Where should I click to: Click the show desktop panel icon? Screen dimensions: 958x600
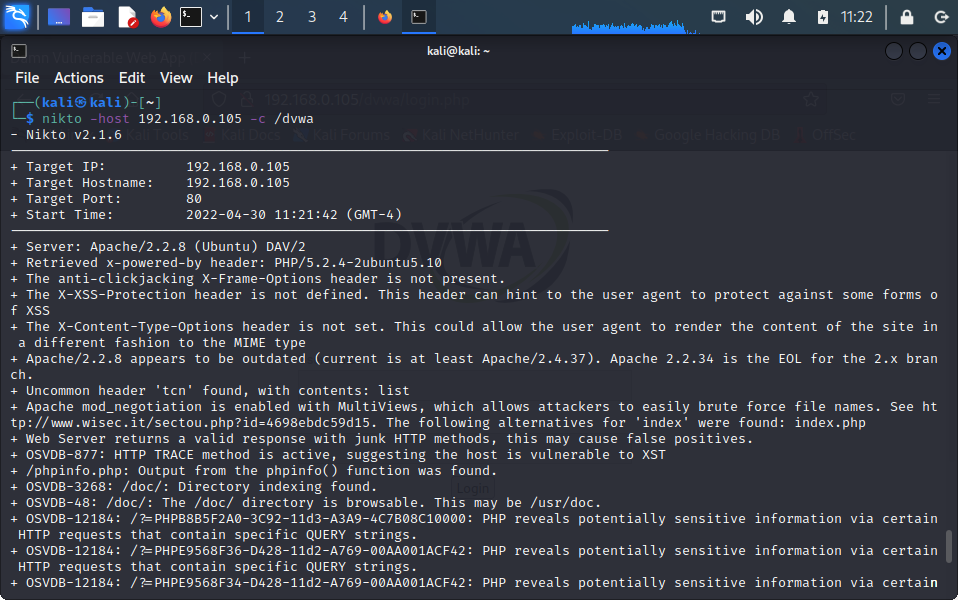coord(59,17)
